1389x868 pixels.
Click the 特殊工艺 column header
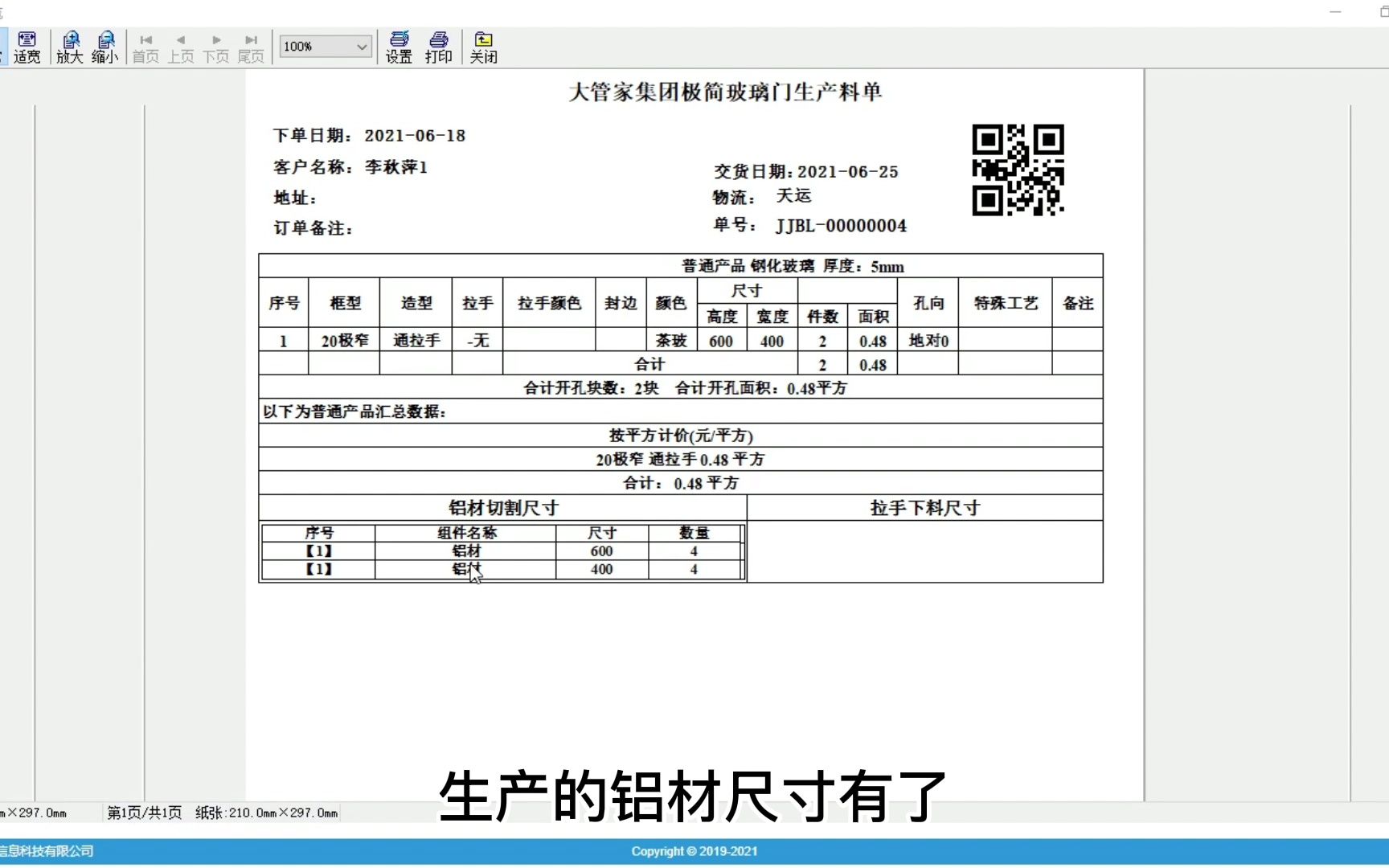point(1006,303)
